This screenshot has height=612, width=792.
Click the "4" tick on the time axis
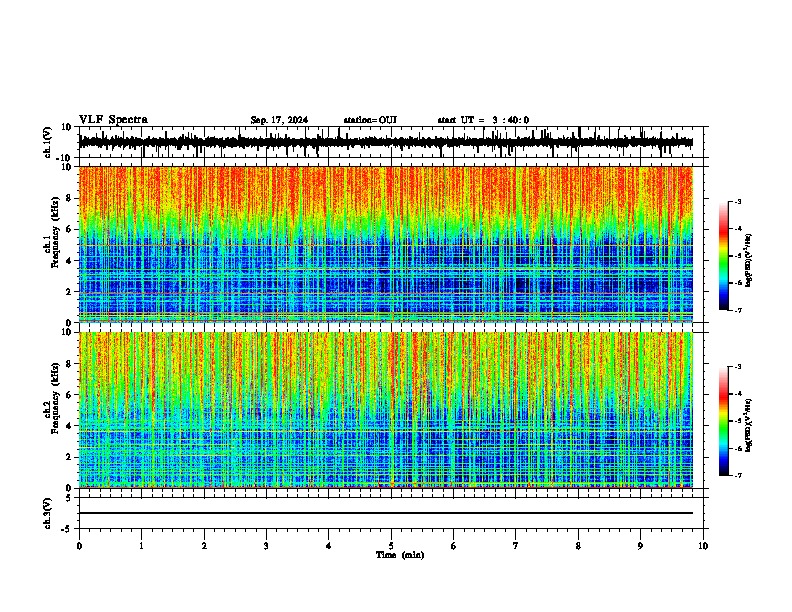click(x=329, y=546)
